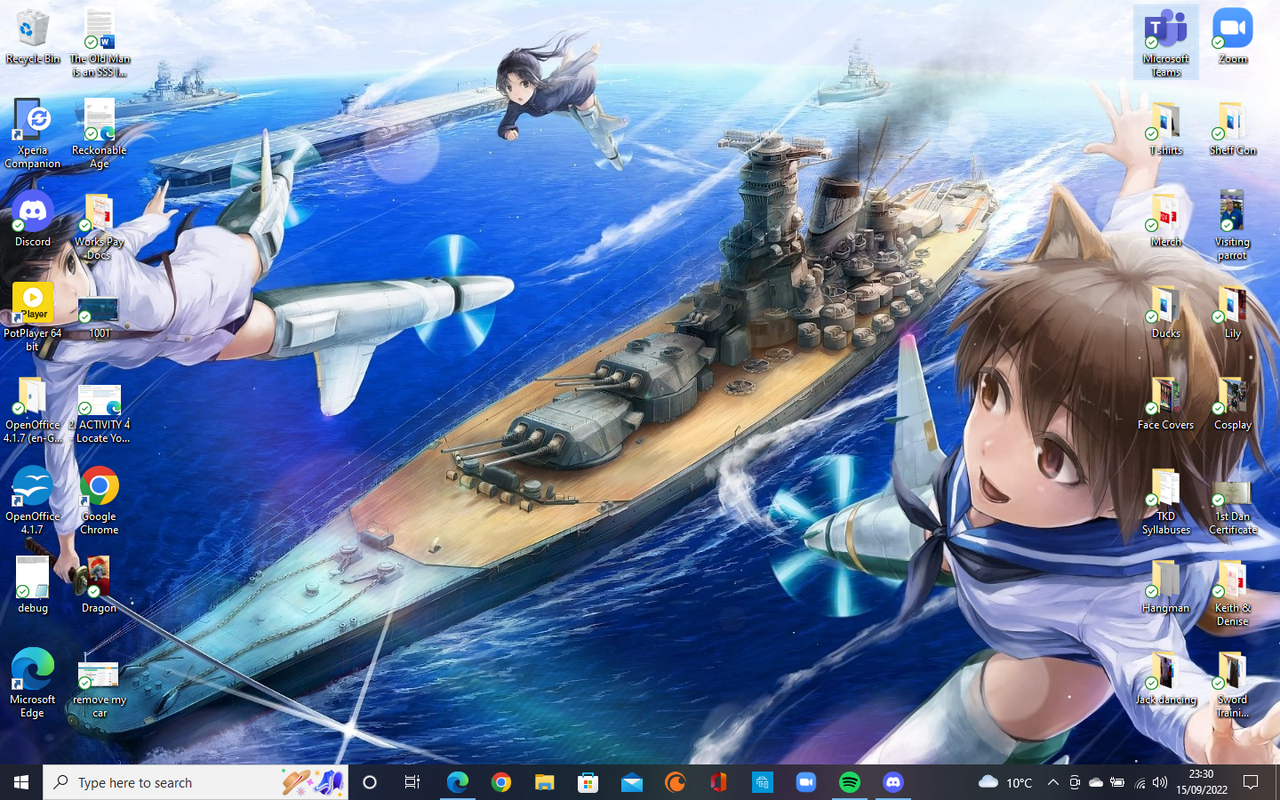The height and width of the screenshot is (800, 1280).
Task: Launch Microsoft Teams from the desktop
Action: click(x=1166, y=43)
